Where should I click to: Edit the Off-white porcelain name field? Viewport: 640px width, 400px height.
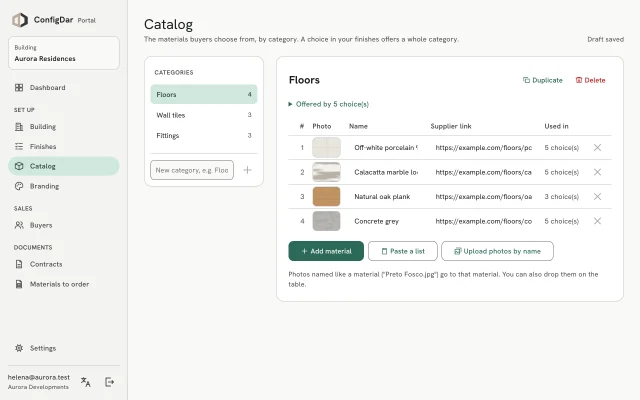pyautogui.click(x=386, y=147)
